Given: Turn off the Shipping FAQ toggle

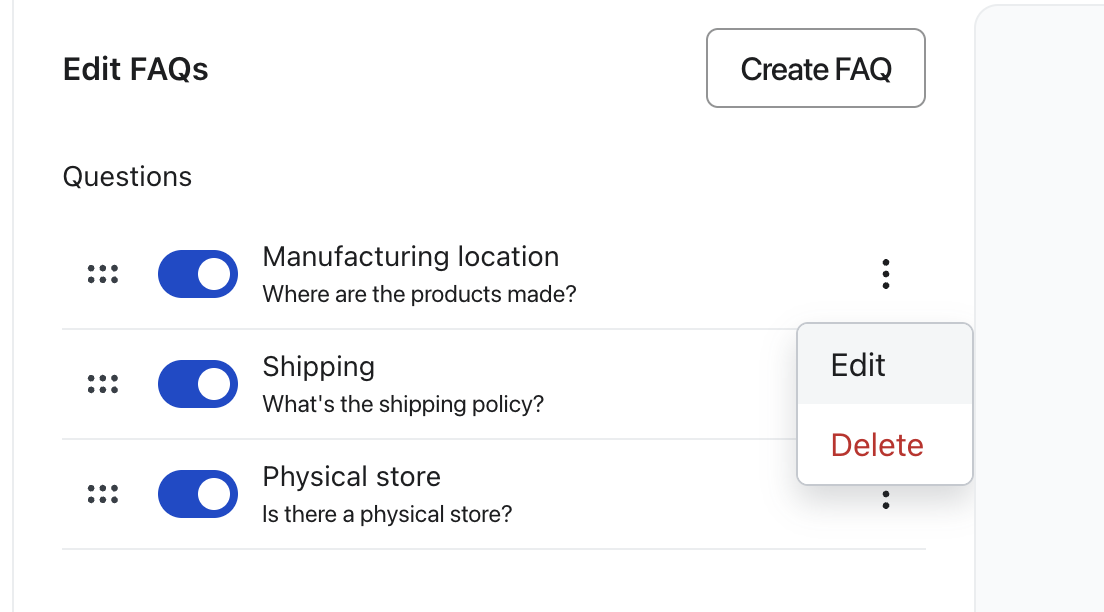Looking at the screenshot, I should [x=198, y=384].
